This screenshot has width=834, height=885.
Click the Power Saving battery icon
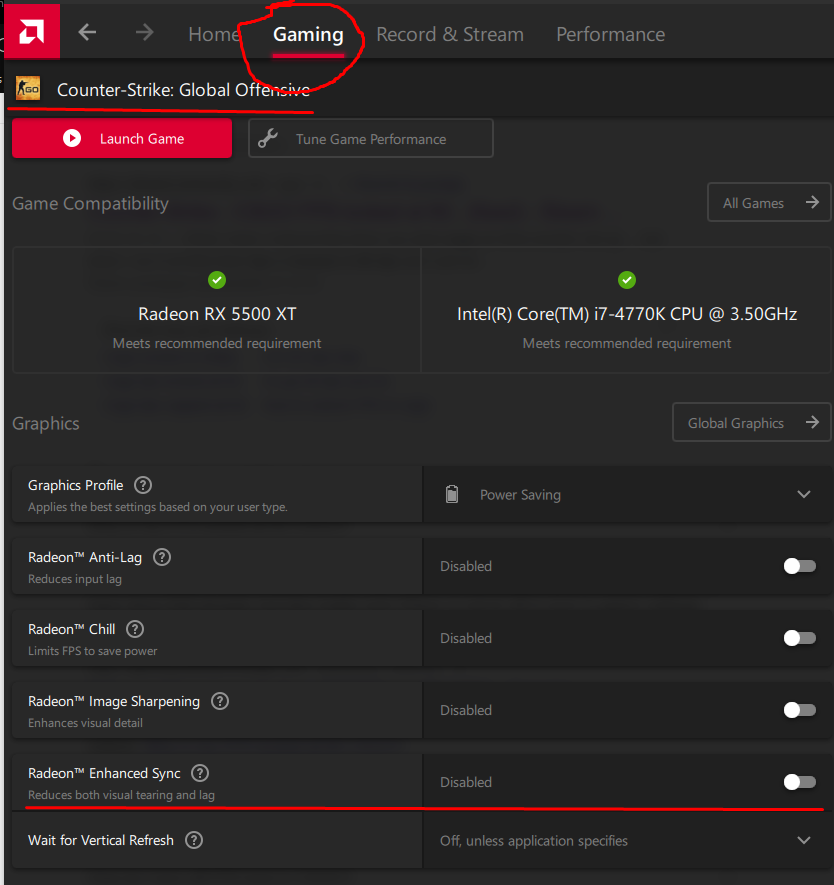[451, 494]
